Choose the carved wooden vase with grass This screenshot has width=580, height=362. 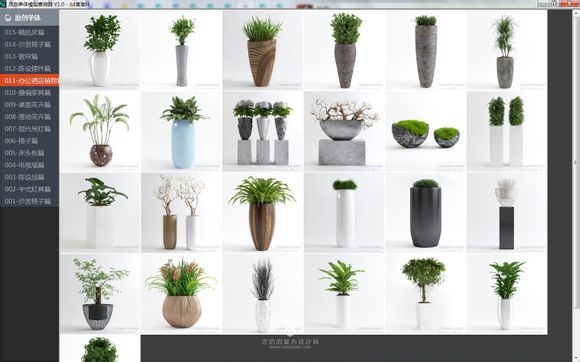263,50
